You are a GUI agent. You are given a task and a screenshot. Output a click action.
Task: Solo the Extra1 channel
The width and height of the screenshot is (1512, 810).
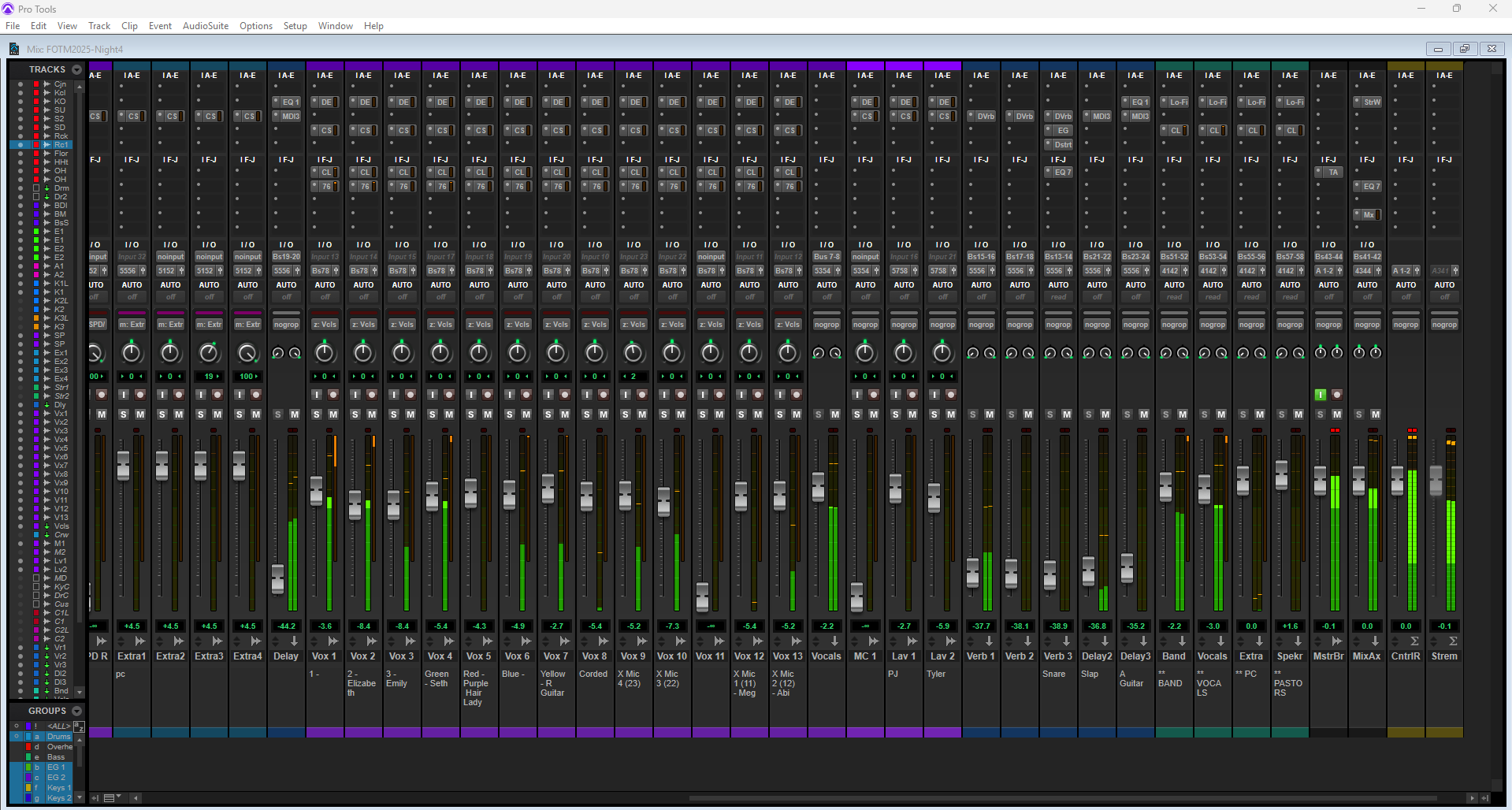(124, 414)
